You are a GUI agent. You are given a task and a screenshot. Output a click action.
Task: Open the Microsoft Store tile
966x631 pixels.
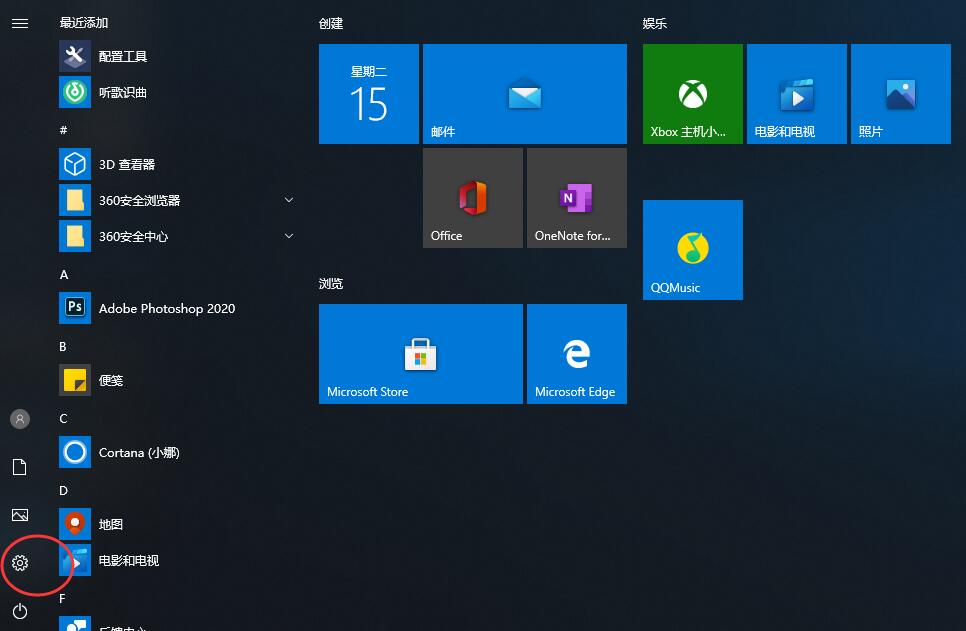tap(420, 354)
